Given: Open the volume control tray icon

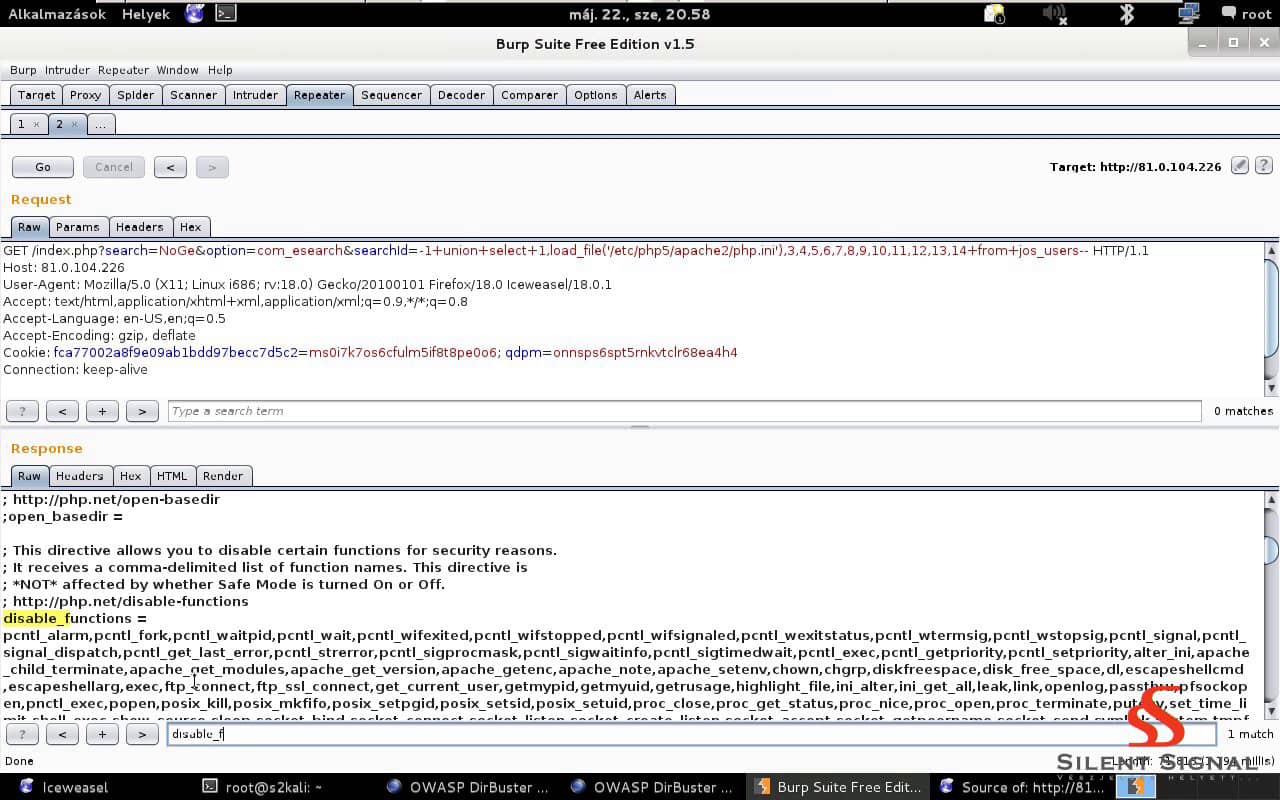Looking at the screenshot, I should tap(1054, 14).
